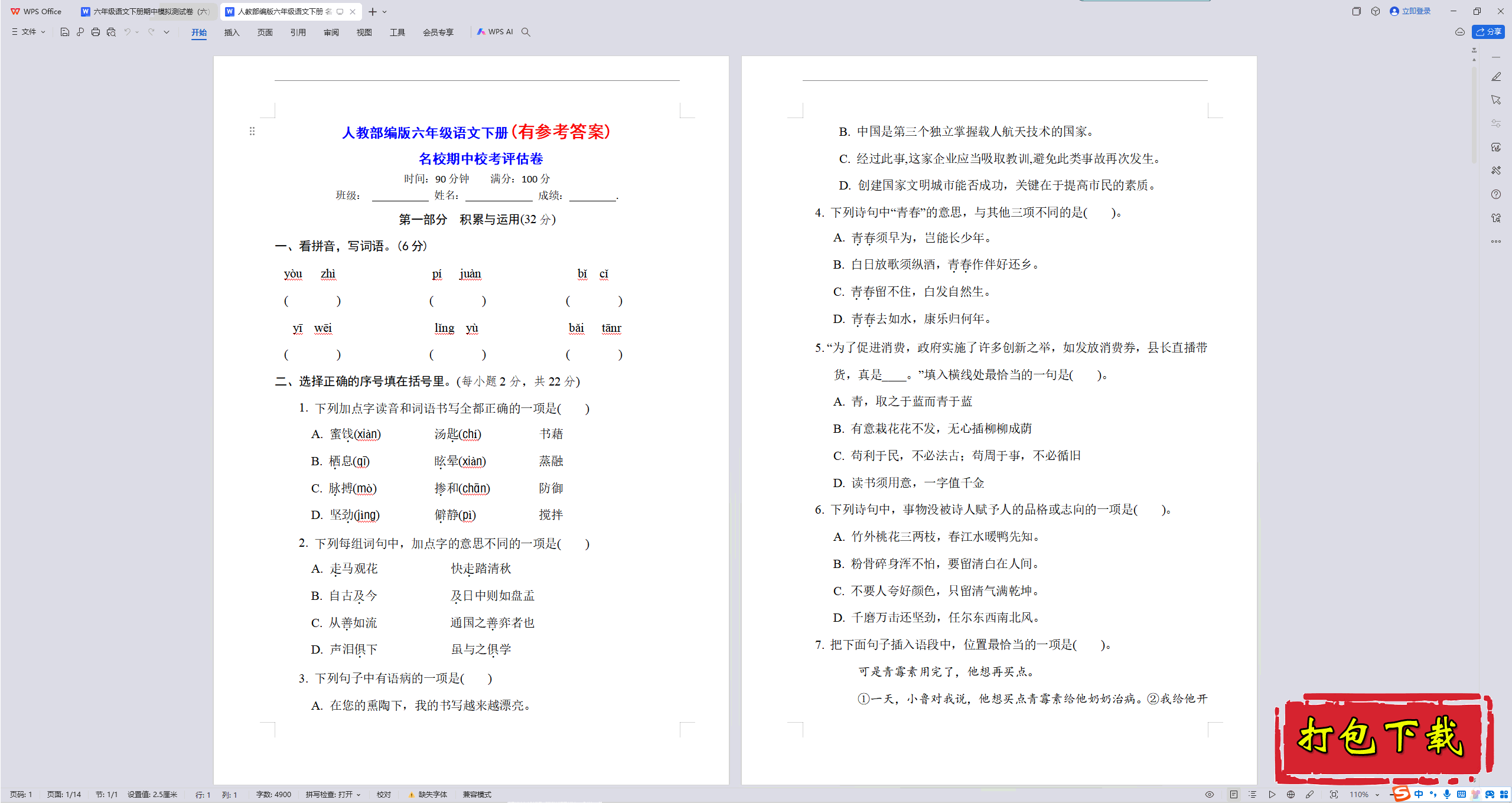
Task: Click the settings sliders icon in the right sidebar
Action: pos(1496,123)
